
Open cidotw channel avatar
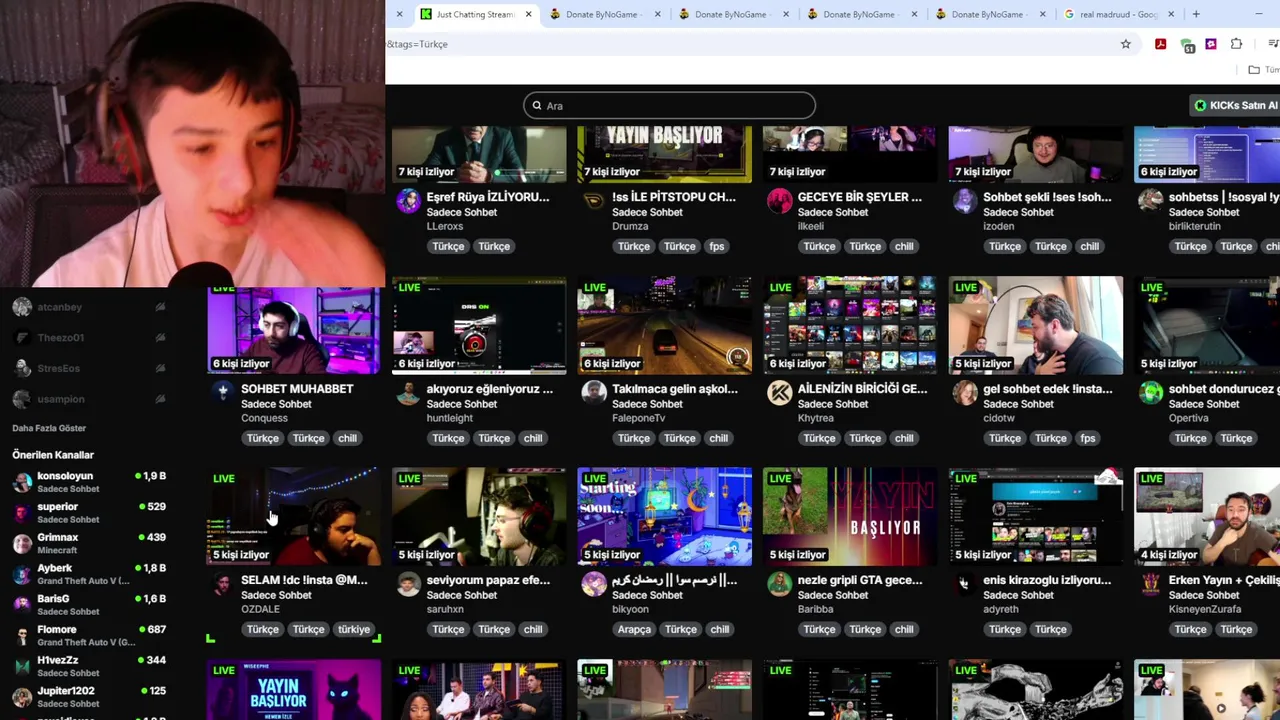[x=965, y=393]
